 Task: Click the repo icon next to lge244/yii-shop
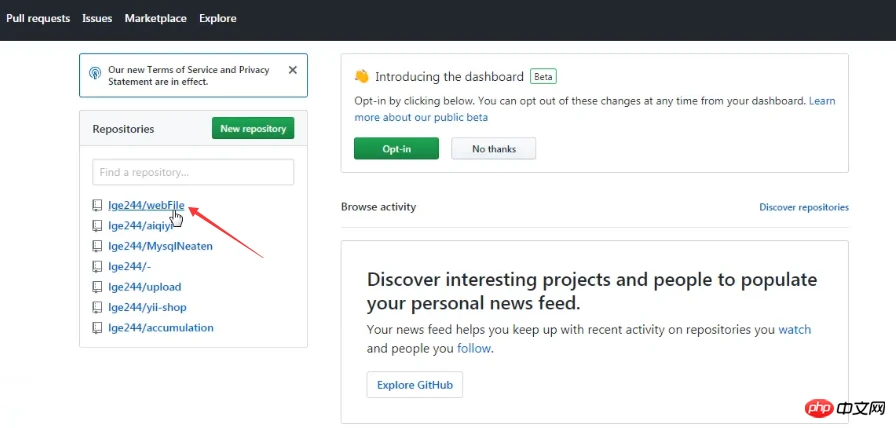[97, 307]
